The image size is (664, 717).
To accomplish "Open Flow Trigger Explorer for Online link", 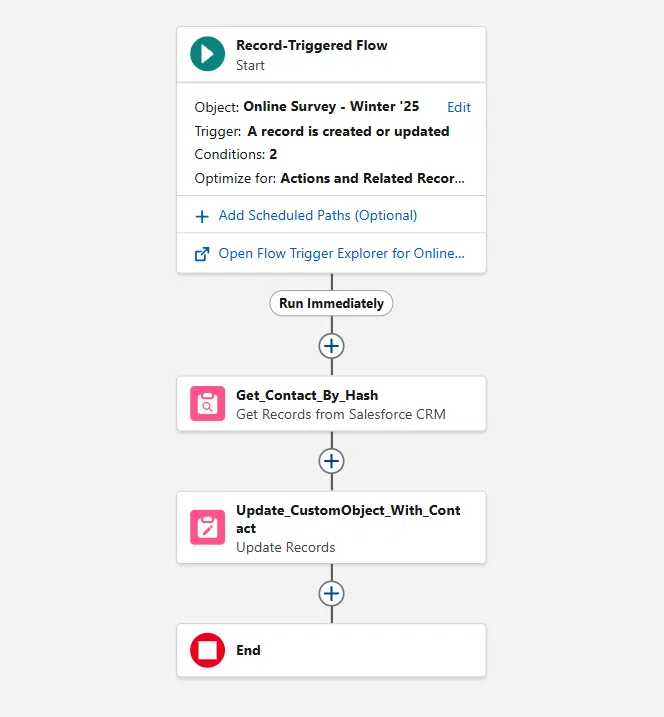I will [x=342, y=253].
